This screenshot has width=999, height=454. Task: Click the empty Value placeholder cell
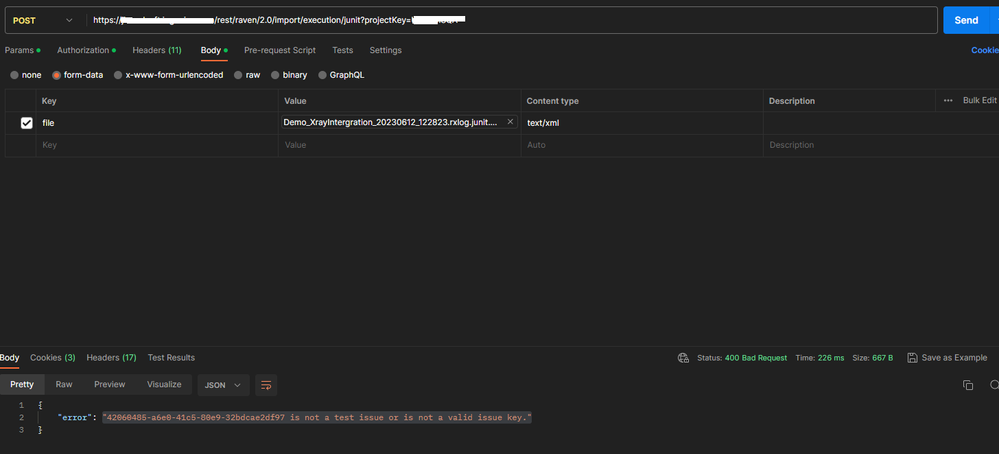(399, 145)
